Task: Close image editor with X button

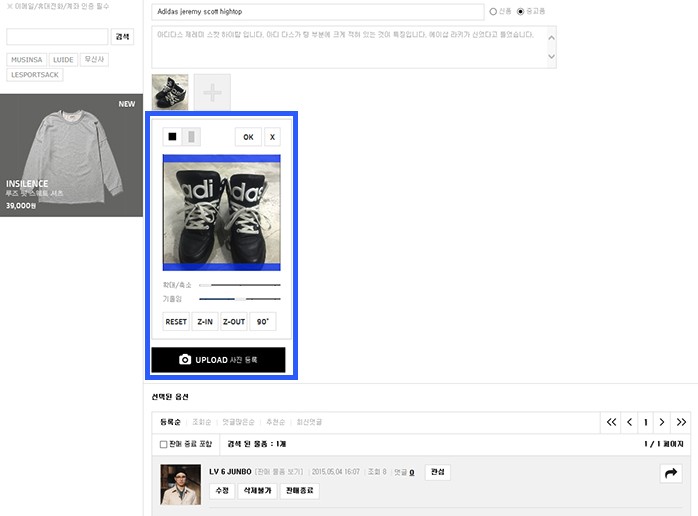Action: [272, 137]
